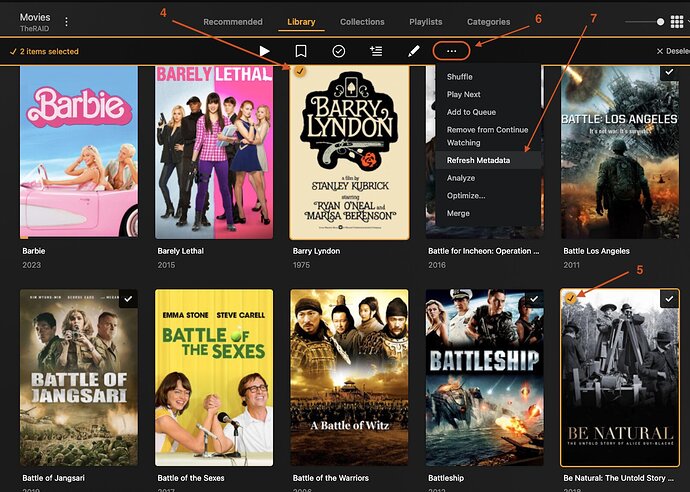Click the 1975 year under Barry Lyndon

click(301, 265)
